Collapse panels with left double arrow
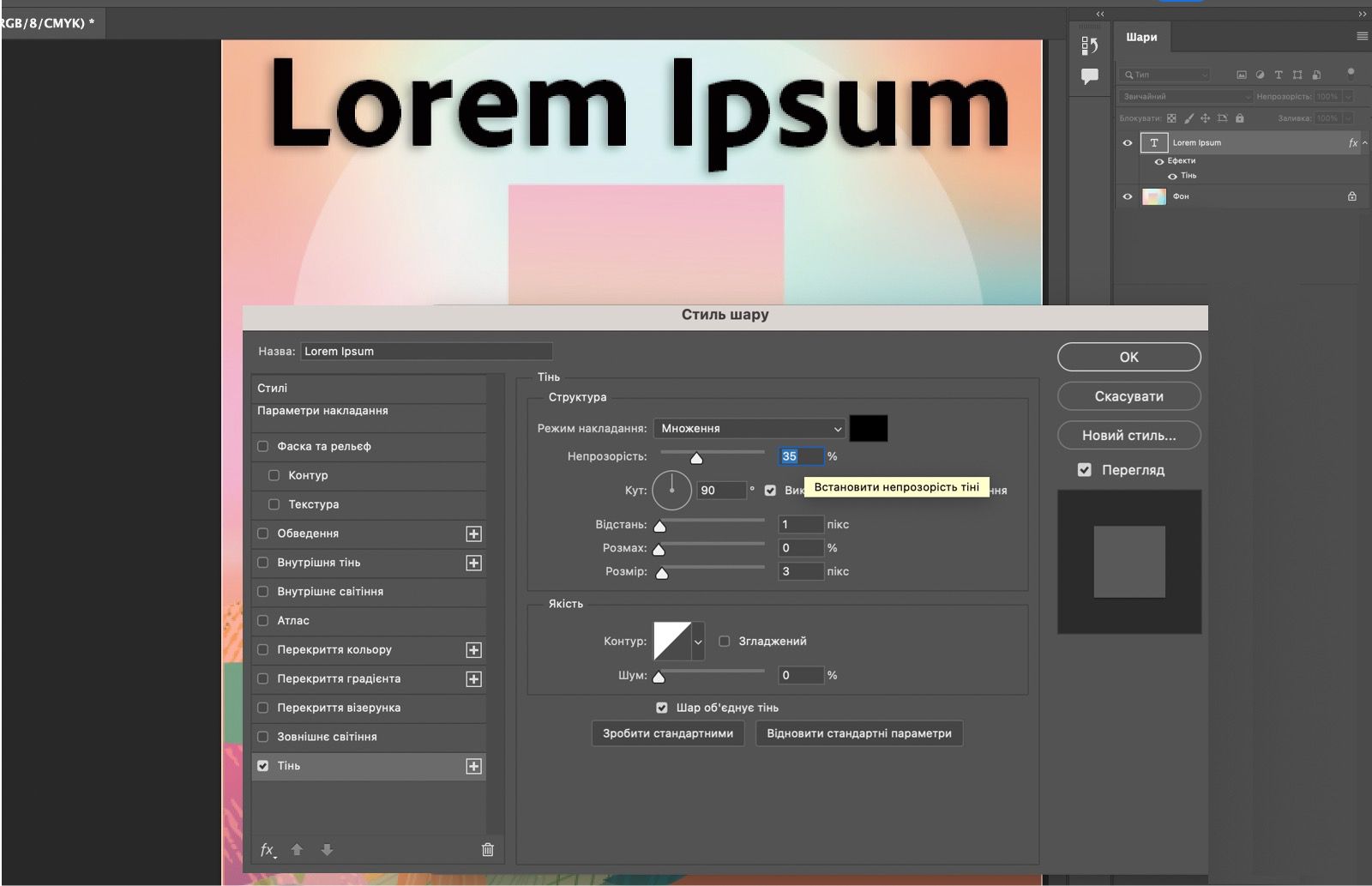 pyautogui.click(x=1100, y=14)
